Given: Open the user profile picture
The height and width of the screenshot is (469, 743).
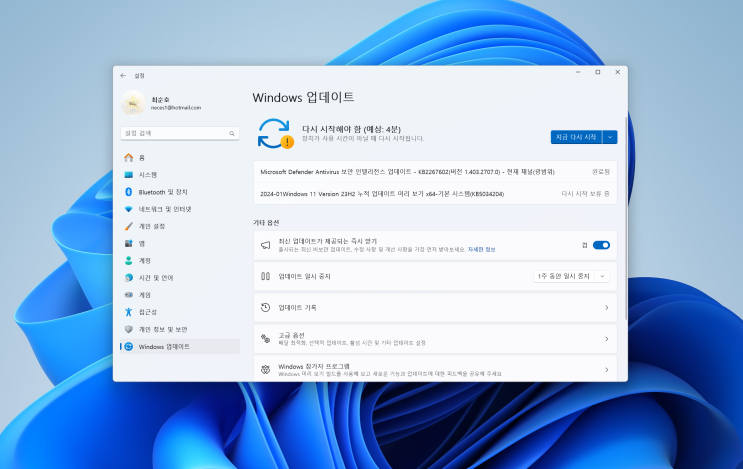Looking at the screenshot, I should [133, 103].
